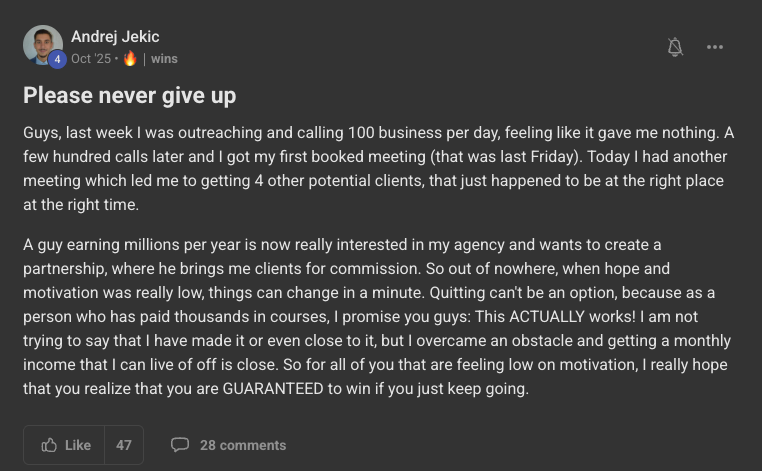
Task: Click the first paragraph about outreach calls
Action: [380, 169]
